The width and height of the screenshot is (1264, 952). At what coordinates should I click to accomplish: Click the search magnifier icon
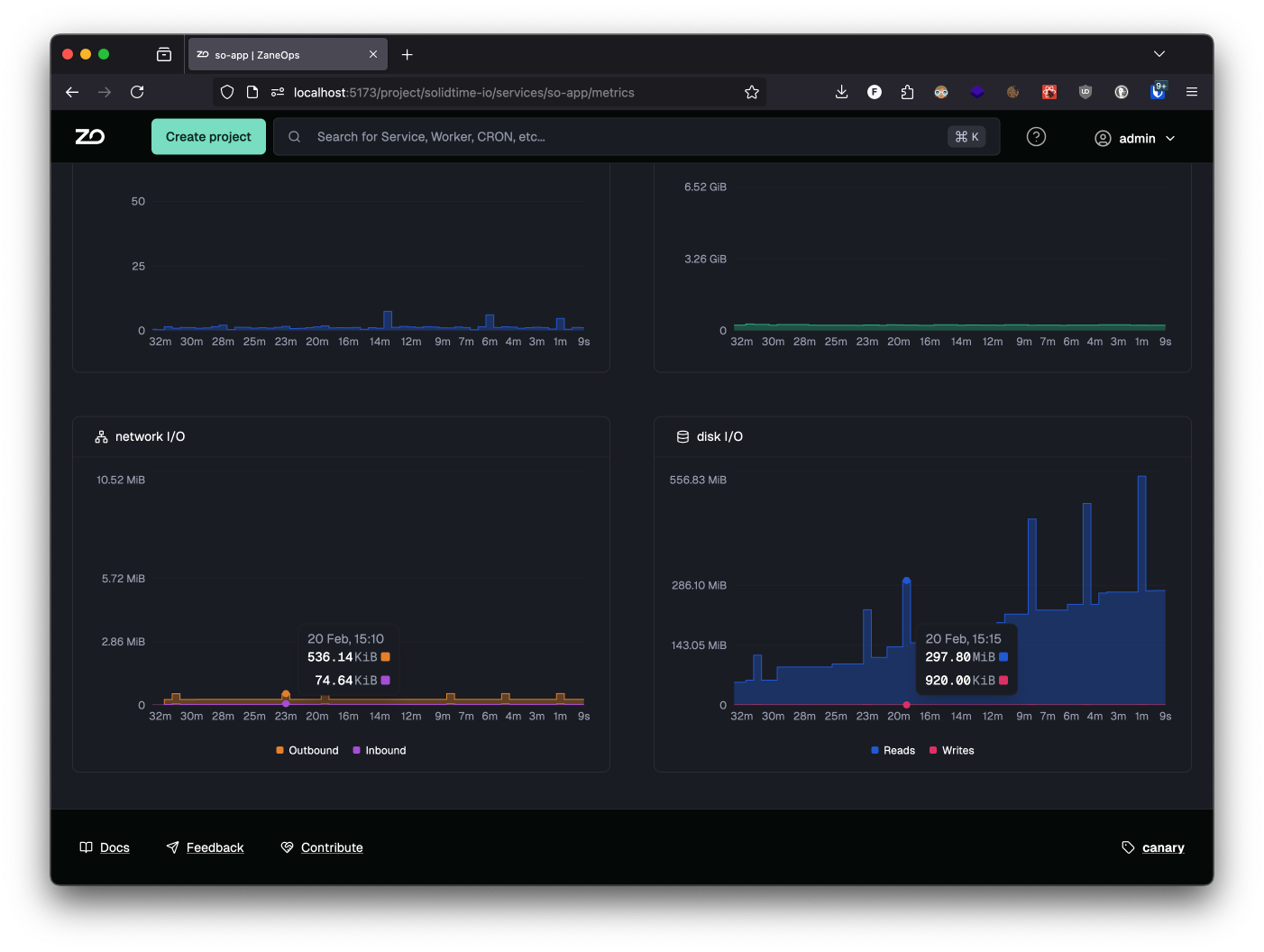coord(295,137)
